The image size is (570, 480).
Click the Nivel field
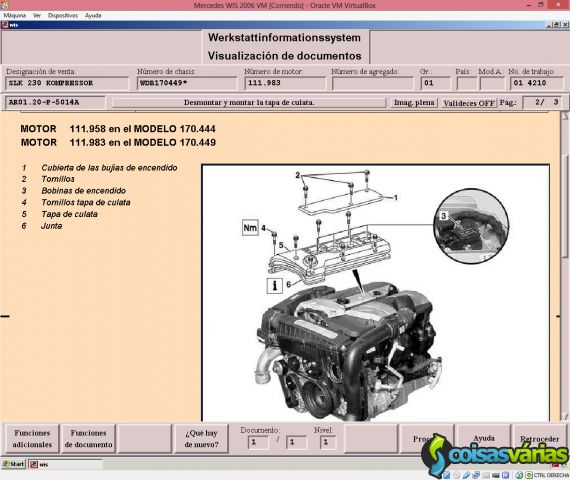point(328,443)
